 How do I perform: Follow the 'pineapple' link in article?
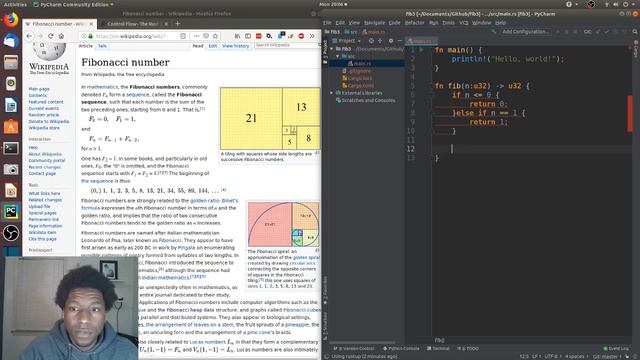[297, 324]
